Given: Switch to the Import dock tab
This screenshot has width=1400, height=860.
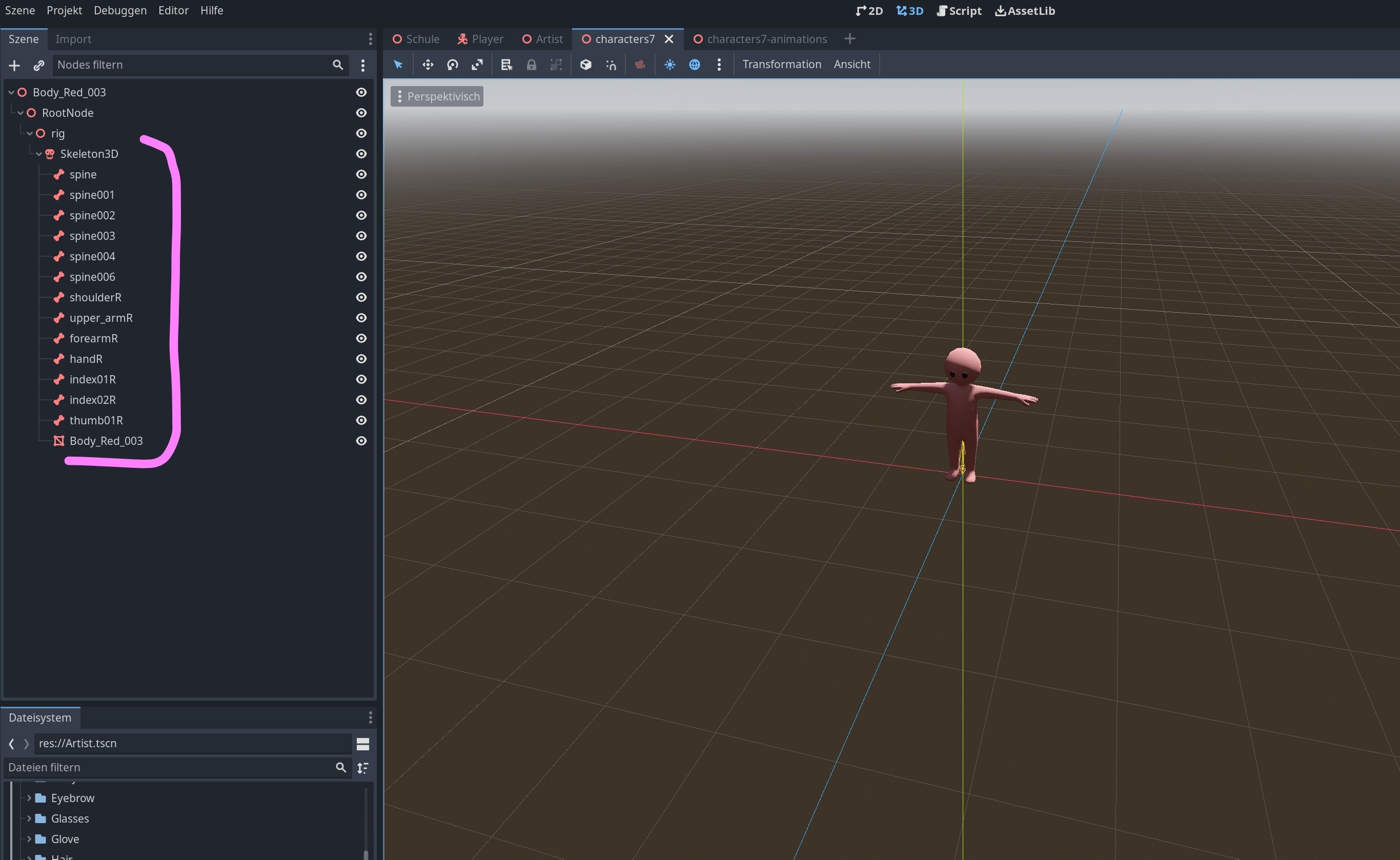Looking at the screenshot, I should coord(73,38).
